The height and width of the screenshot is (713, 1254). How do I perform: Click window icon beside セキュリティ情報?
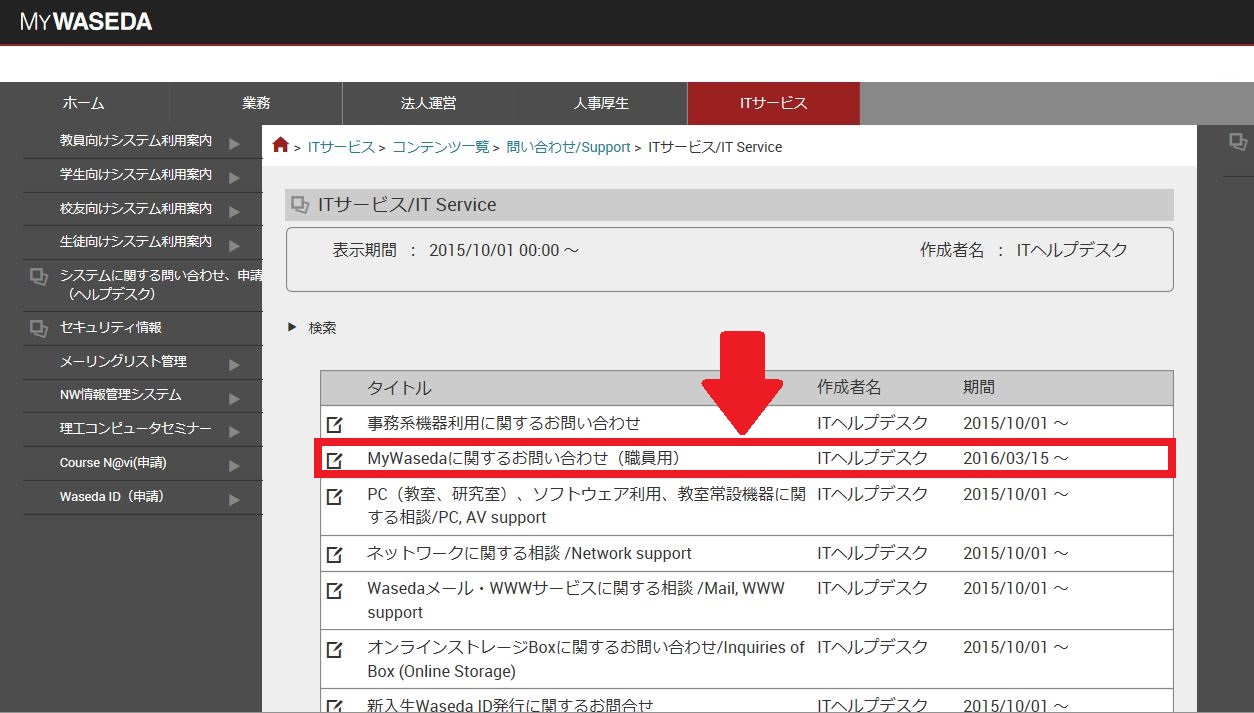tap(39, 328)
